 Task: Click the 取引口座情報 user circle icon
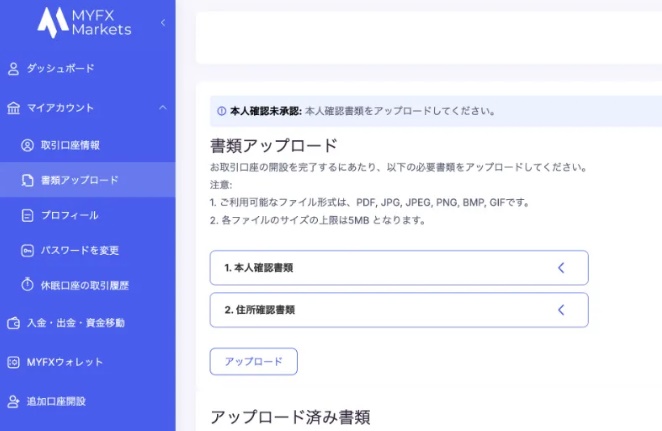pyautogui.click(x=27, y=145)
